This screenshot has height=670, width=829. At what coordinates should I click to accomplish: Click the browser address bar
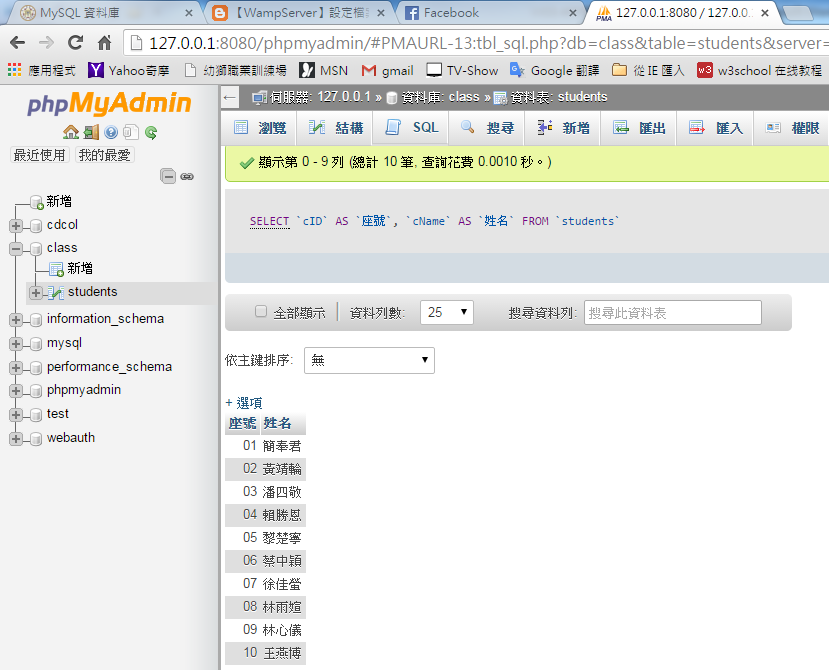[476, 43]
